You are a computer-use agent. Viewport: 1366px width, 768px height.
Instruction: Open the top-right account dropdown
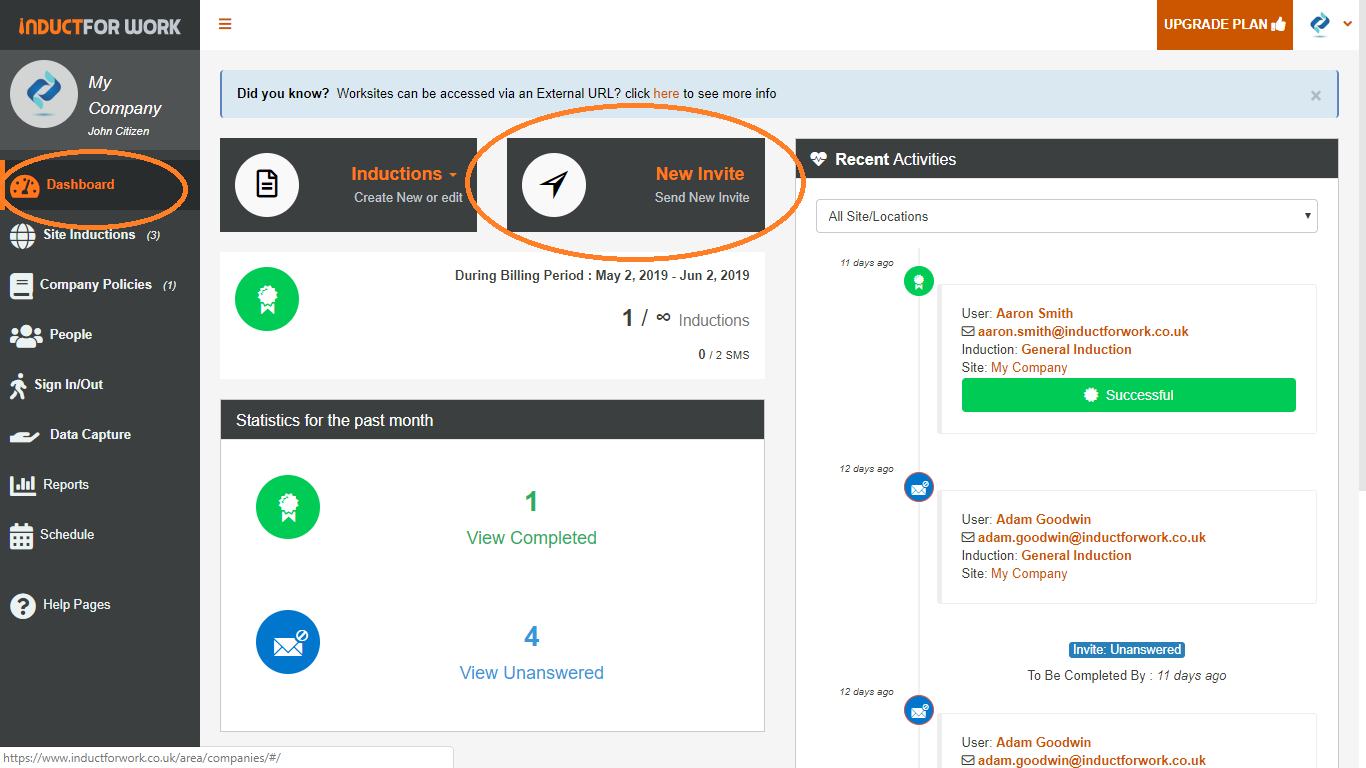click(x=1330, y=24)
